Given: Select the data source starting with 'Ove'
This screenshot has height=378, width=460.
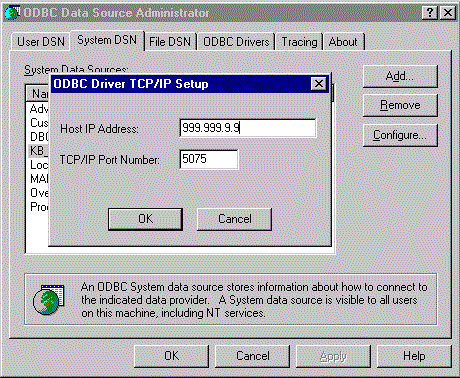Looking at the screenshot, I should click(39, 193).
